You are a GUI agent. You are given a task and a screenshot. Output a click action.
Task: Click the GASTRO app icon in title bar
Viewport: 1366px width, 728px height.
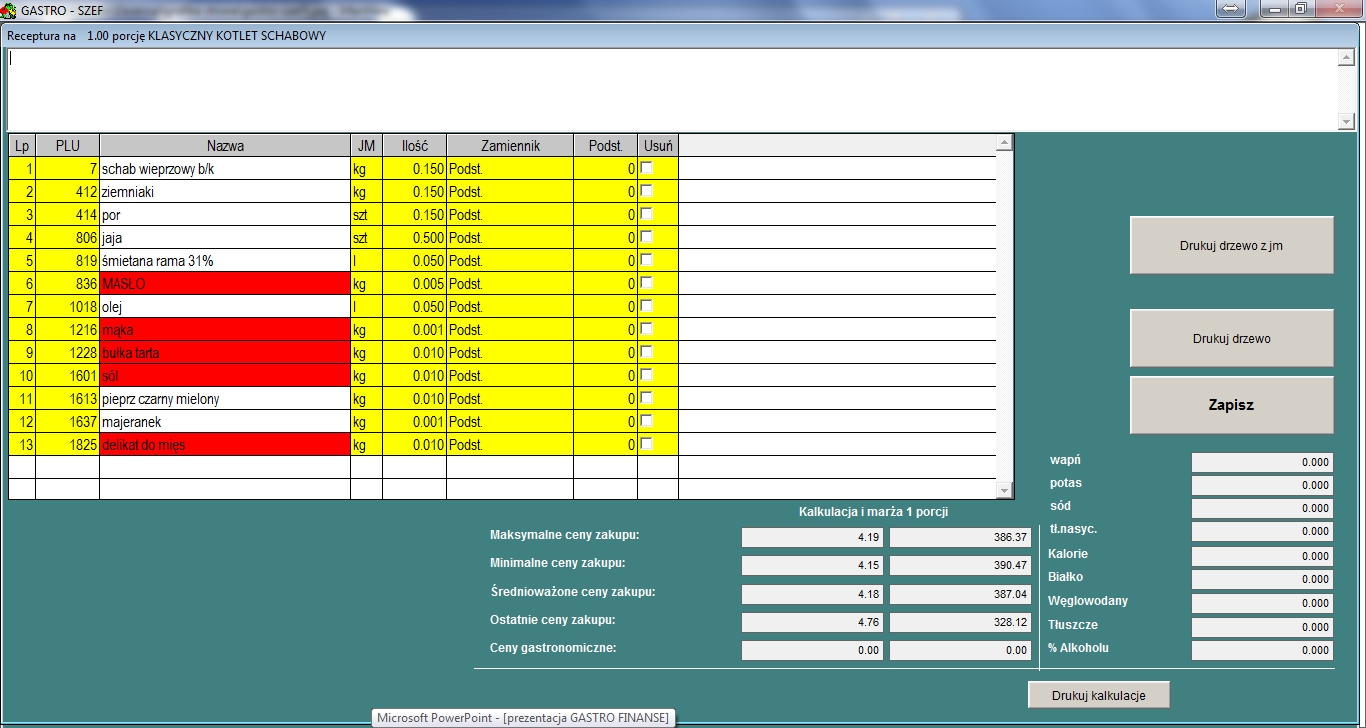pos(11,8)
